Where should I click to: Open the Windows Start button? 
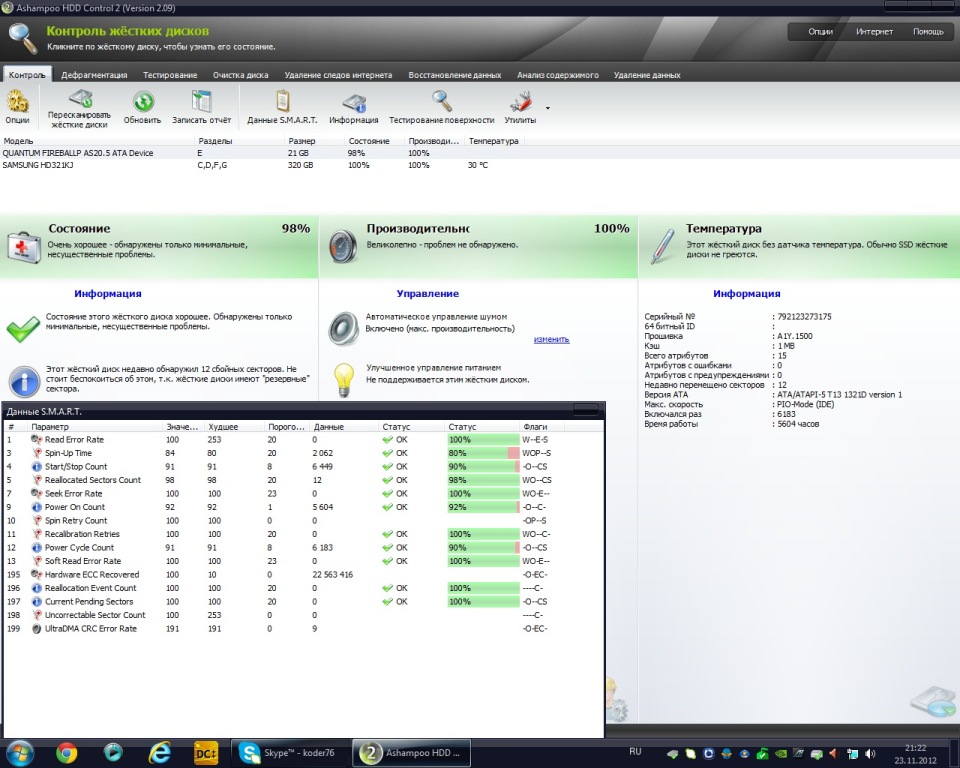18,752
